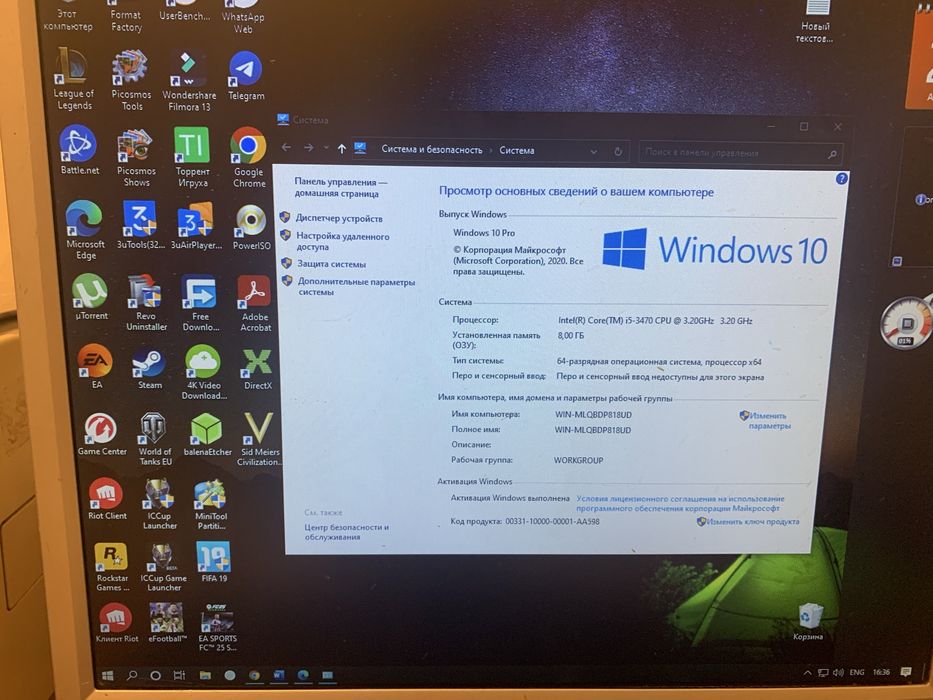Open the Корзина recycle bin icon
Viewport: 933px width, 700px height.
point(807,621)
